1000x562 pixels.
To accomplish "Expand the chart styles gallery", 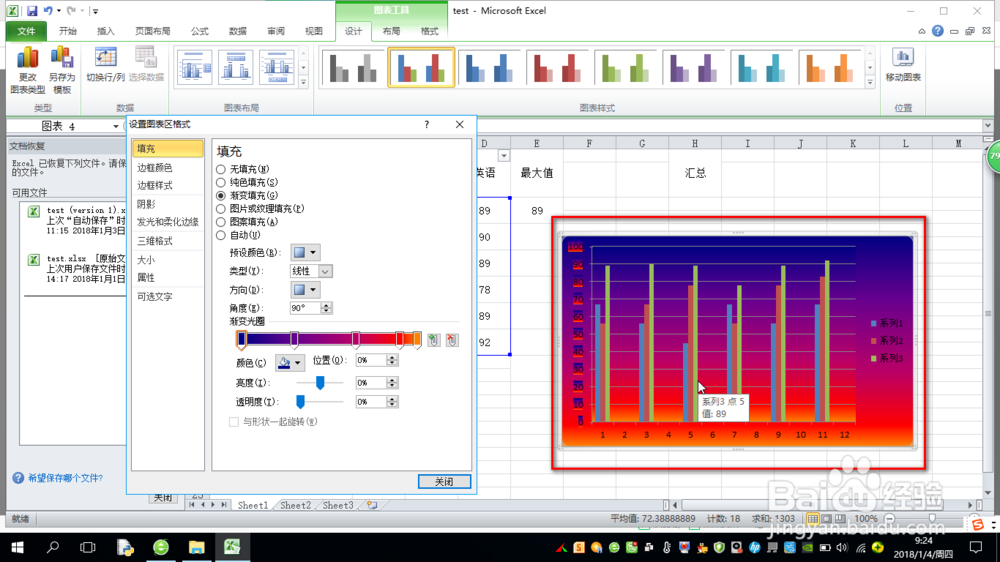I will coord(870,82).
